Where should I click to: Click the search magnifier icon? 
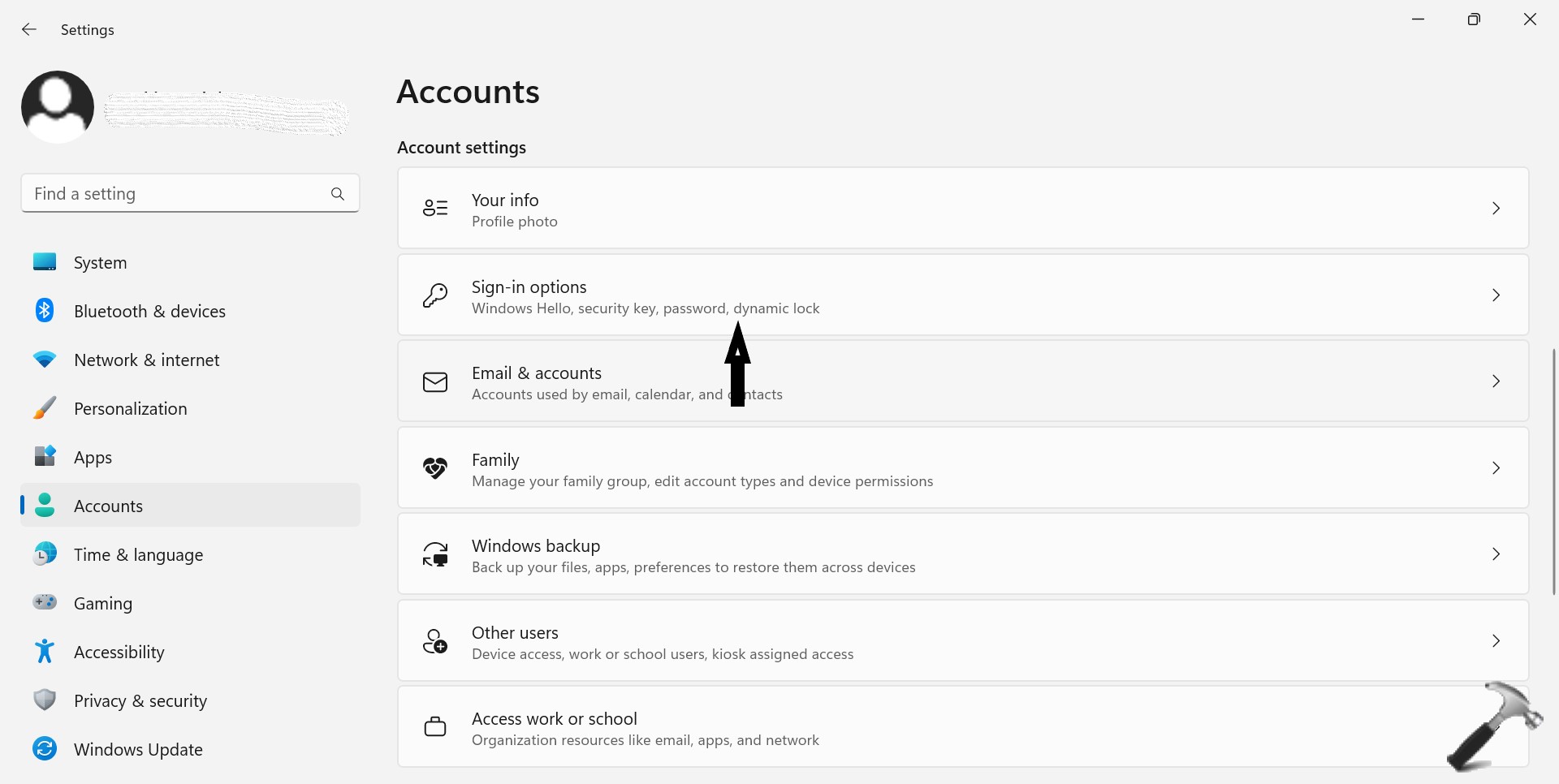pos(338,194)
